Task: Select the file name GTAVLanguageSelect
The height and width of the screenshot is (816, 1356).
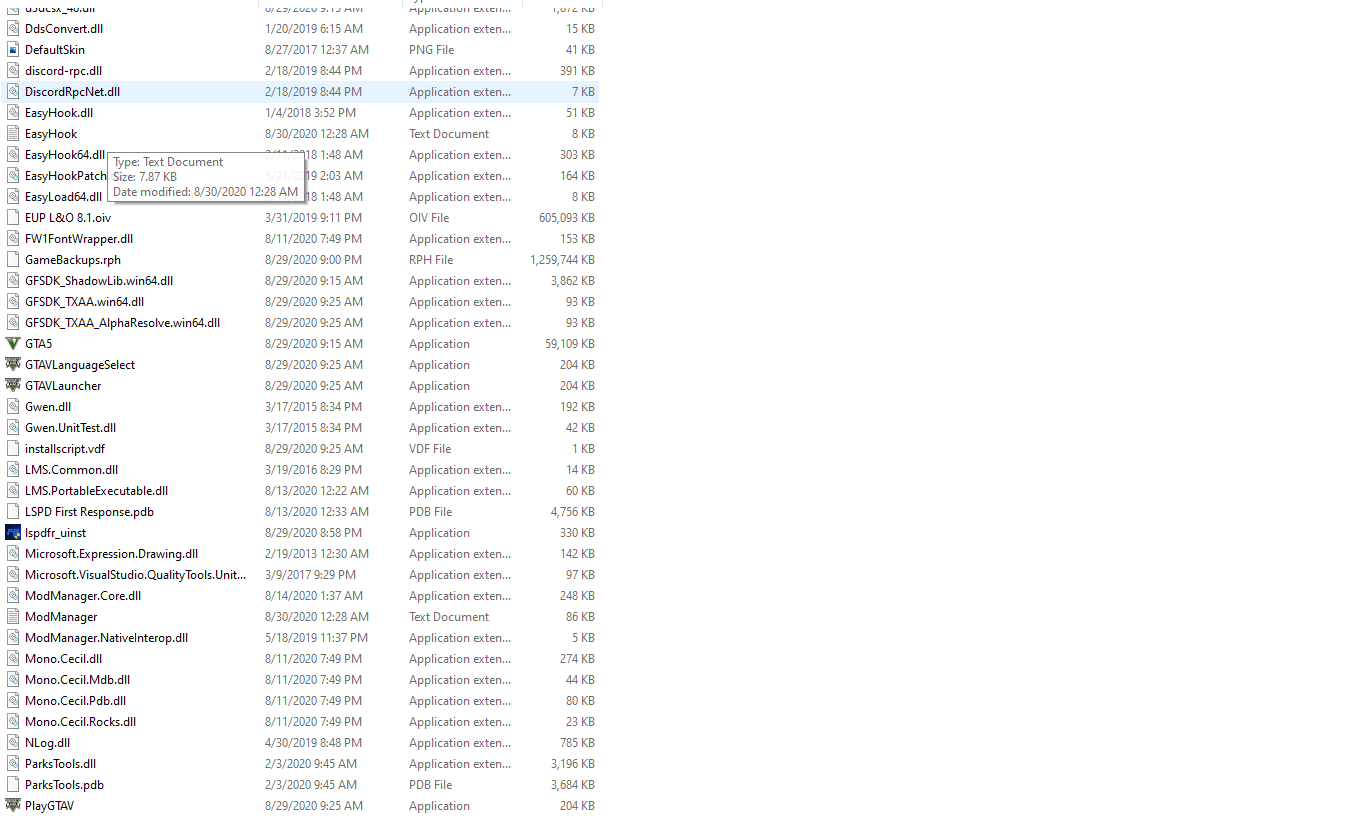Action: click(80, 365)
